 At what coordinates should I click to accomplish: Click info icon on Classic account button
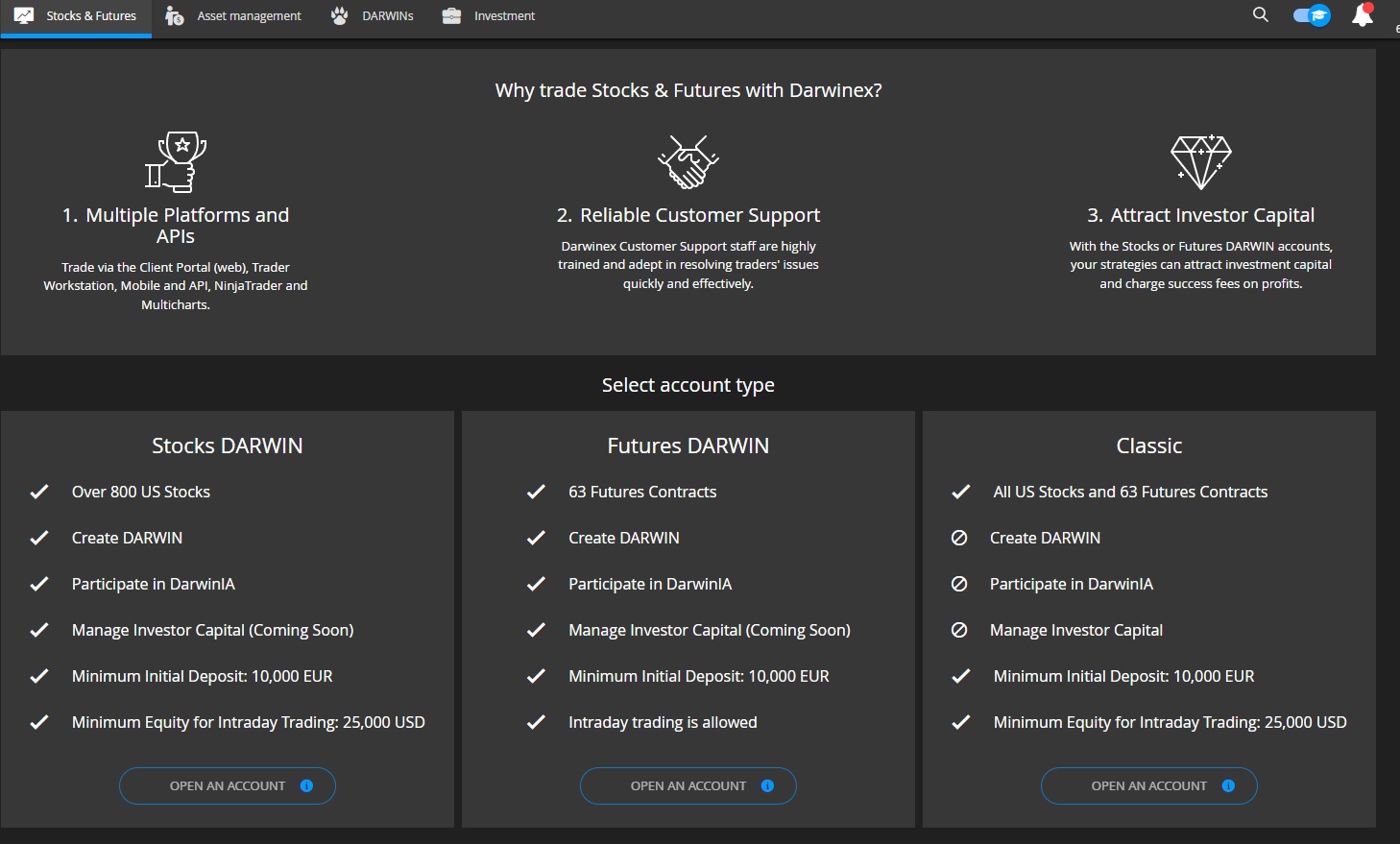click(x=1228, y=785)
